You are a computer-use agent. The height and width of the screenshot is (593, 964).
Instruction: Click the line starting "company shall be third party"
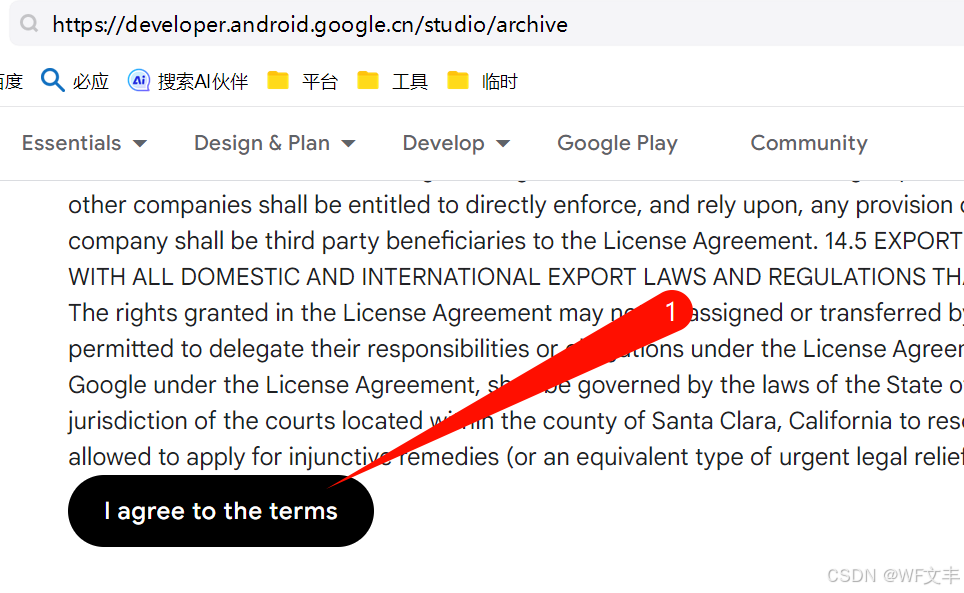516,241
